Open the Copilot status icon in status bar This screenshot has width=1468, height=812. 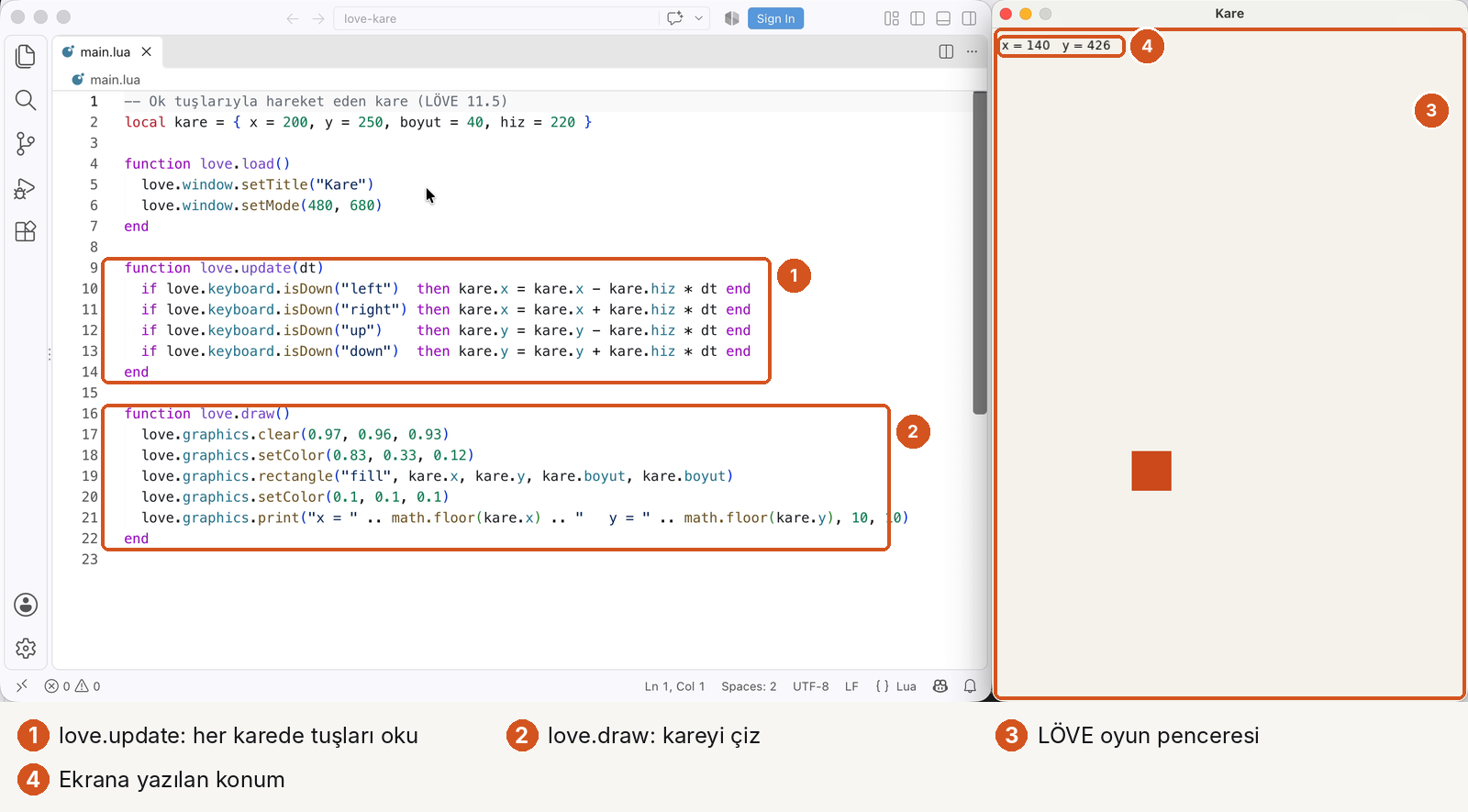tap(940, 686)
